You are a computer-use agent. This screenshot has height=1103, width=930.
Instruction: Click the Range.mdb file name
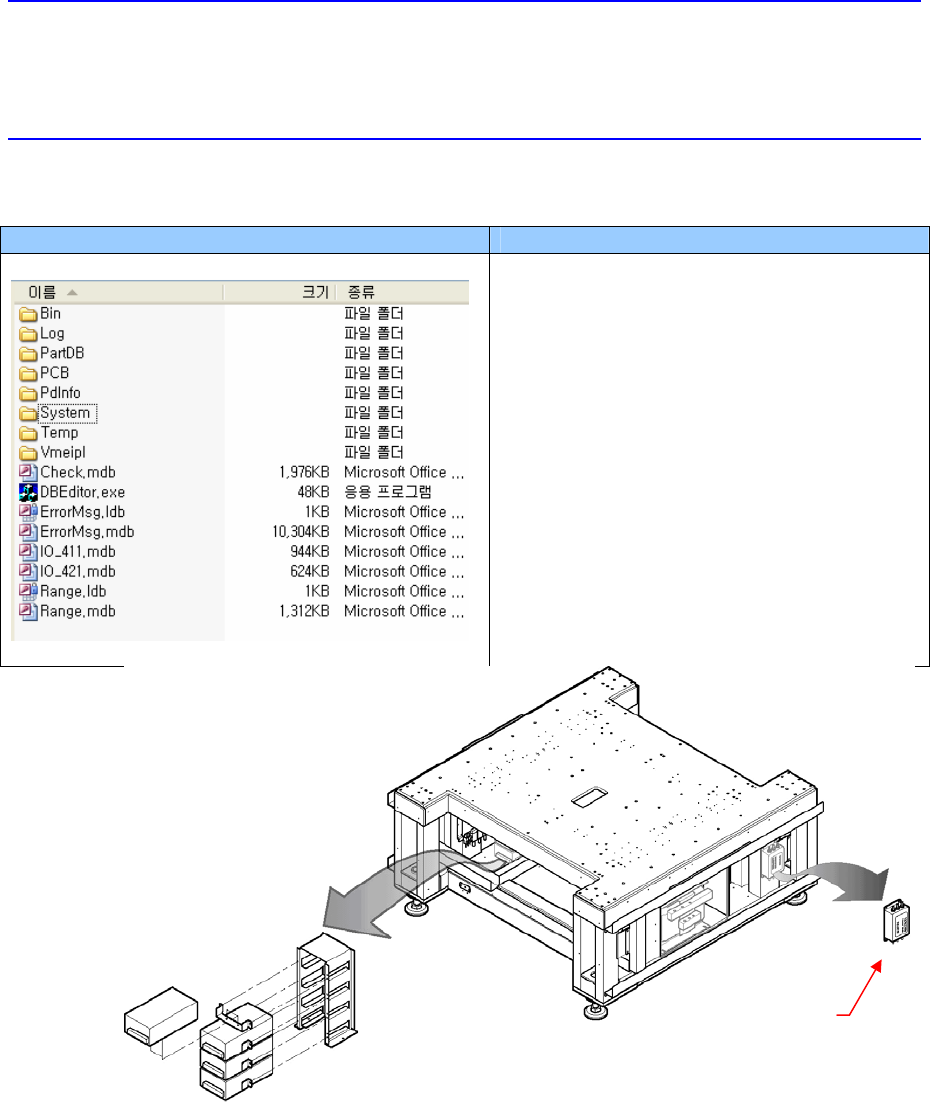(77, 611)
